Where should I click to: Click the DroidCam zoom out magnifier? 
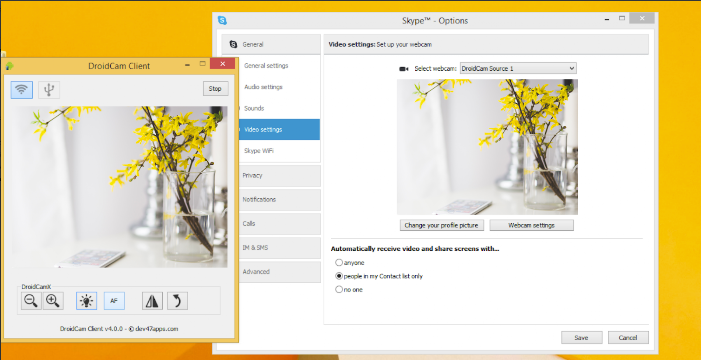click(31, 301)
